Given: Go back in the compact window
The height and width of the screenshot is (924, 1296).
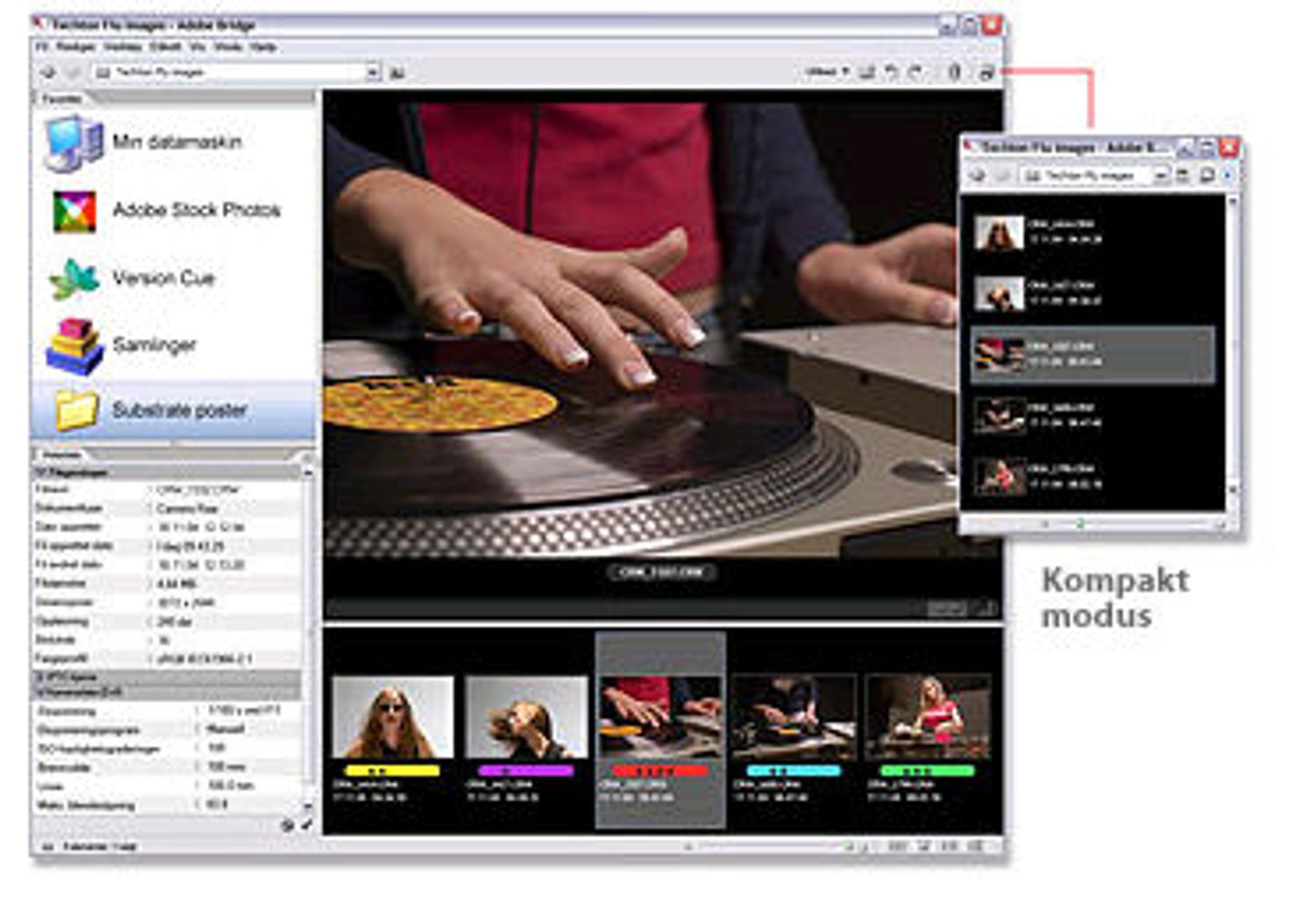Looking at the screenshot, I should 978,175.
